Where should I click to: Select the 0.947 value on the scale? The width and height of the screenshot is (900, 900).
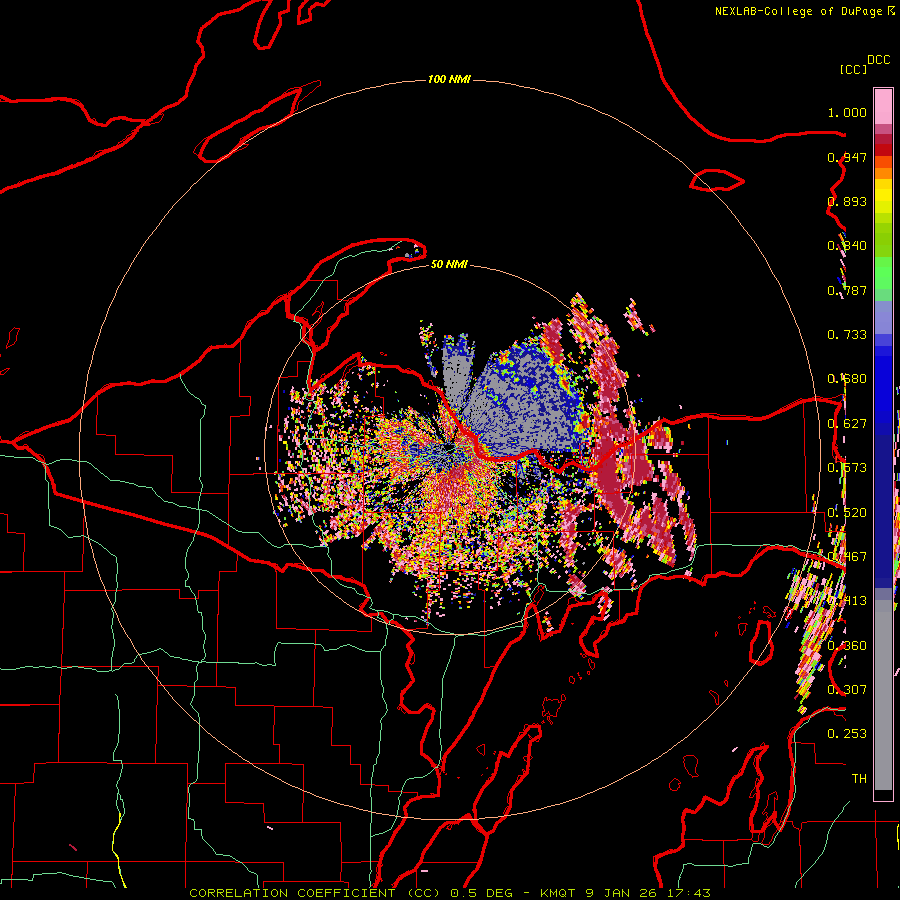847,157
